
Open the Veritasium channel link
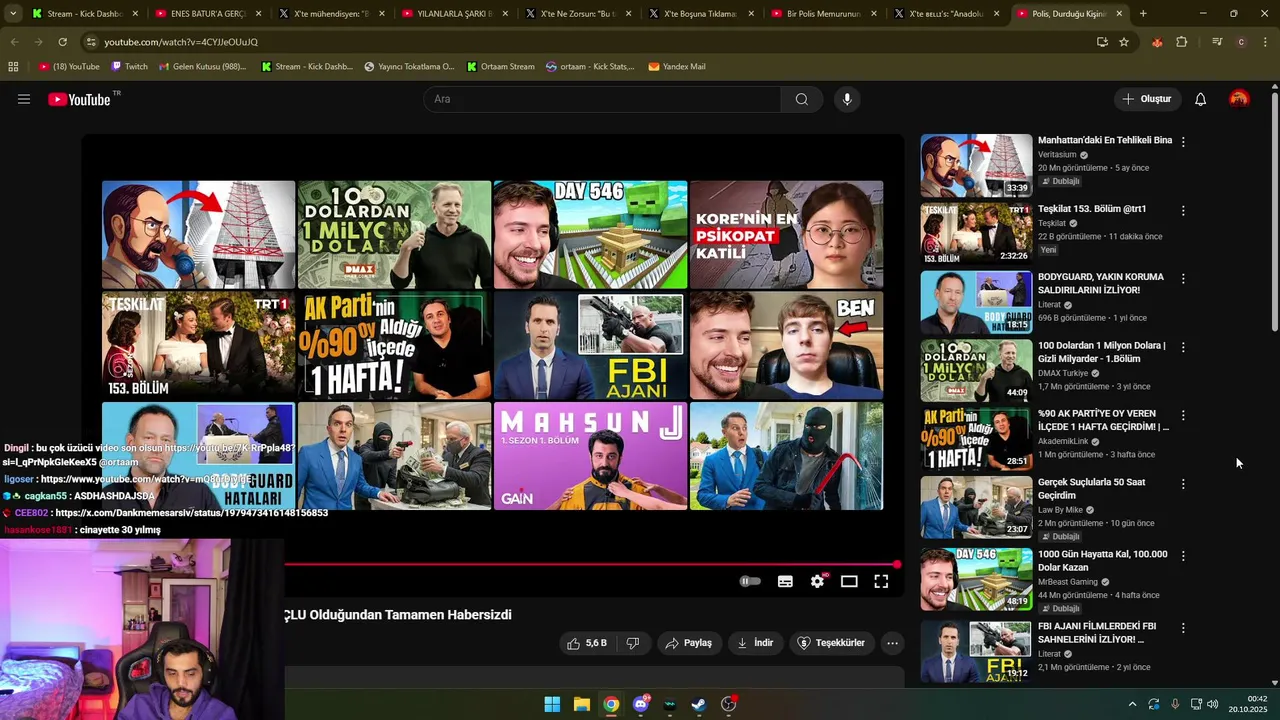click(x=1057, y=155)
